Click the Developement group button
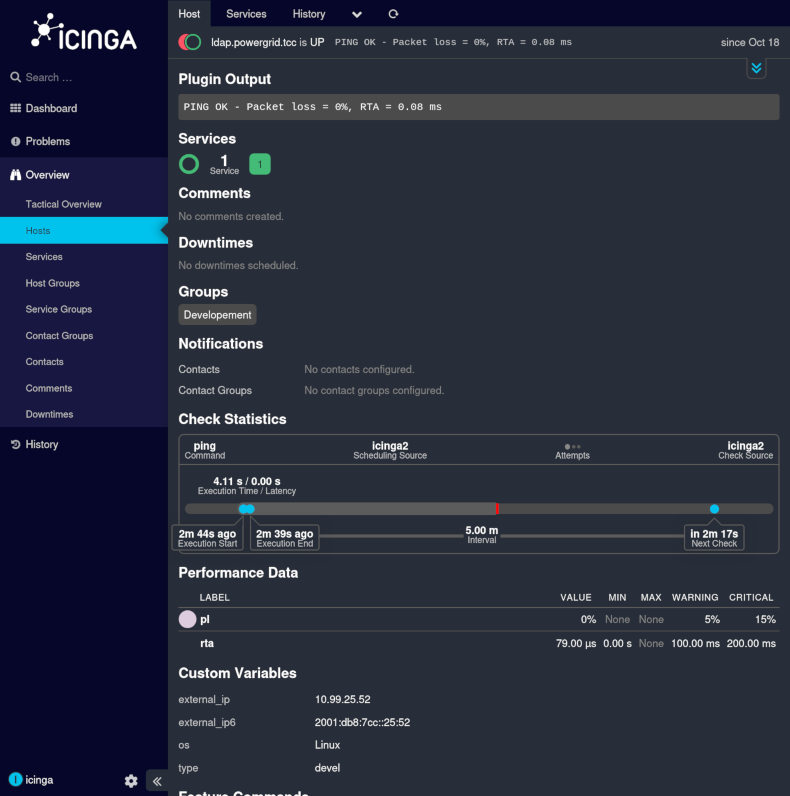790x796 pixels. point(217,315)
